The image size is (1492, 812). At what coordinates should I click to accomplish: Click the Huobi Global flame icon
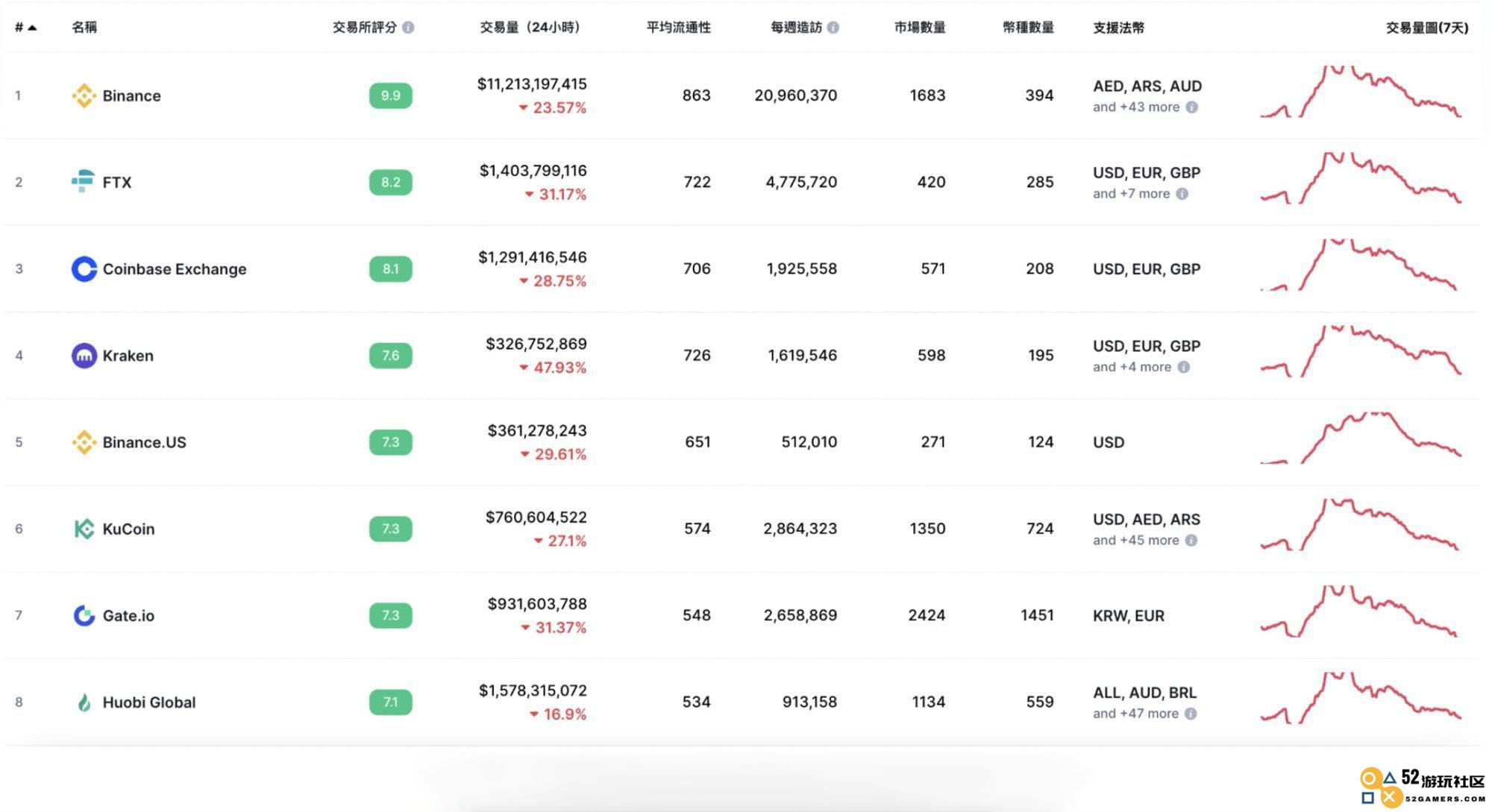coord(84,702)
